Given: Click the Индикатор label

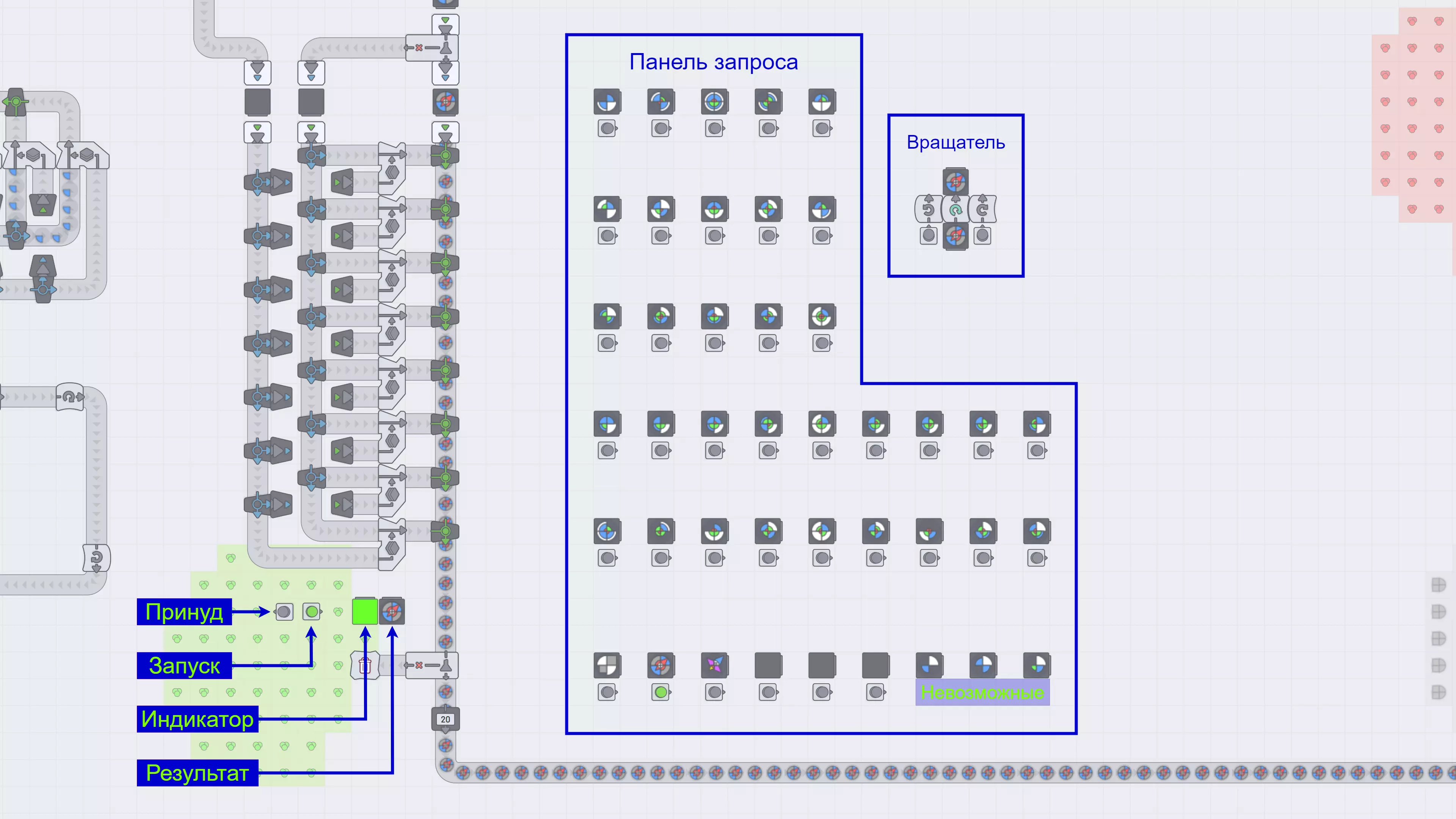Looking at the screenshot, I should 197,719.
